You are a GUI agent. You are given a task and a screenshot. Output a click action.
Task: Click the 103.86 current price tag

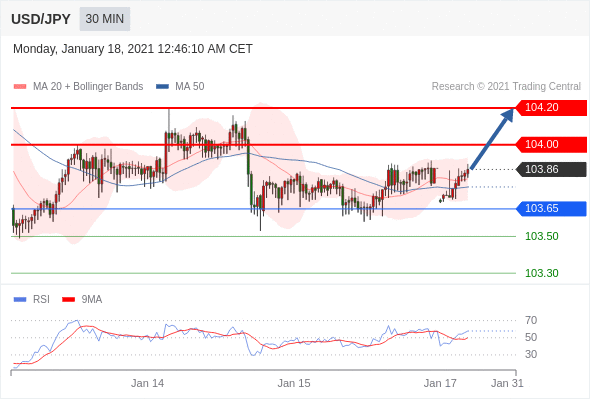coord(551,169)
